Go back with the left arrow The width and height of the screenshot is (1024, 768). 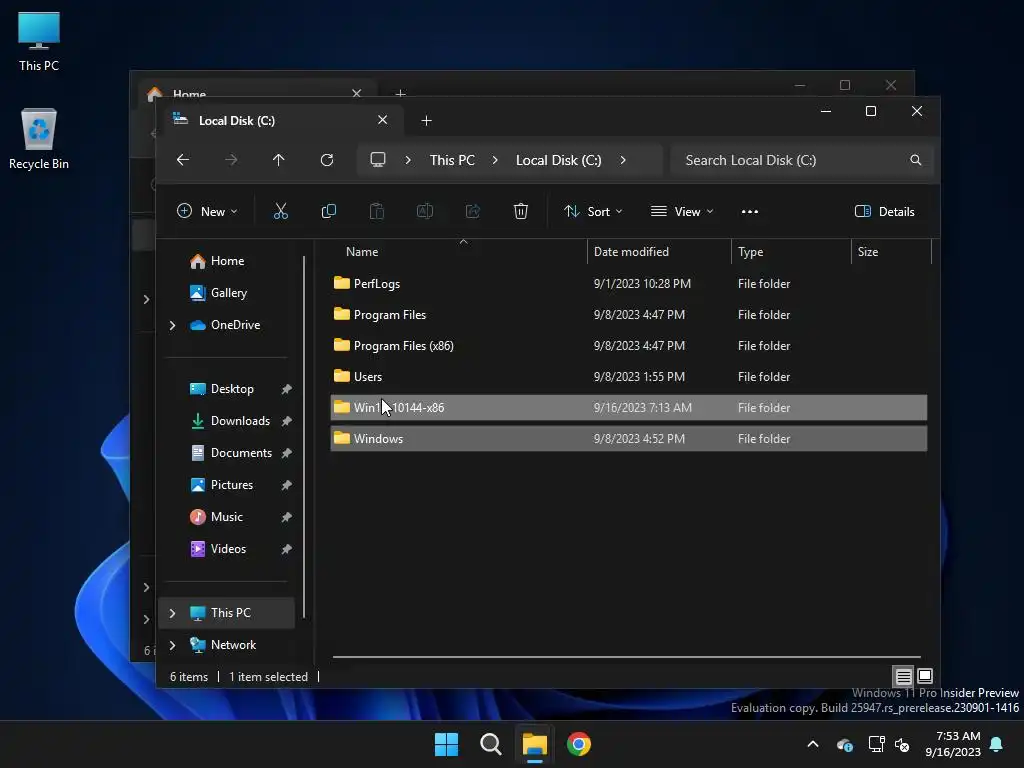183,160
